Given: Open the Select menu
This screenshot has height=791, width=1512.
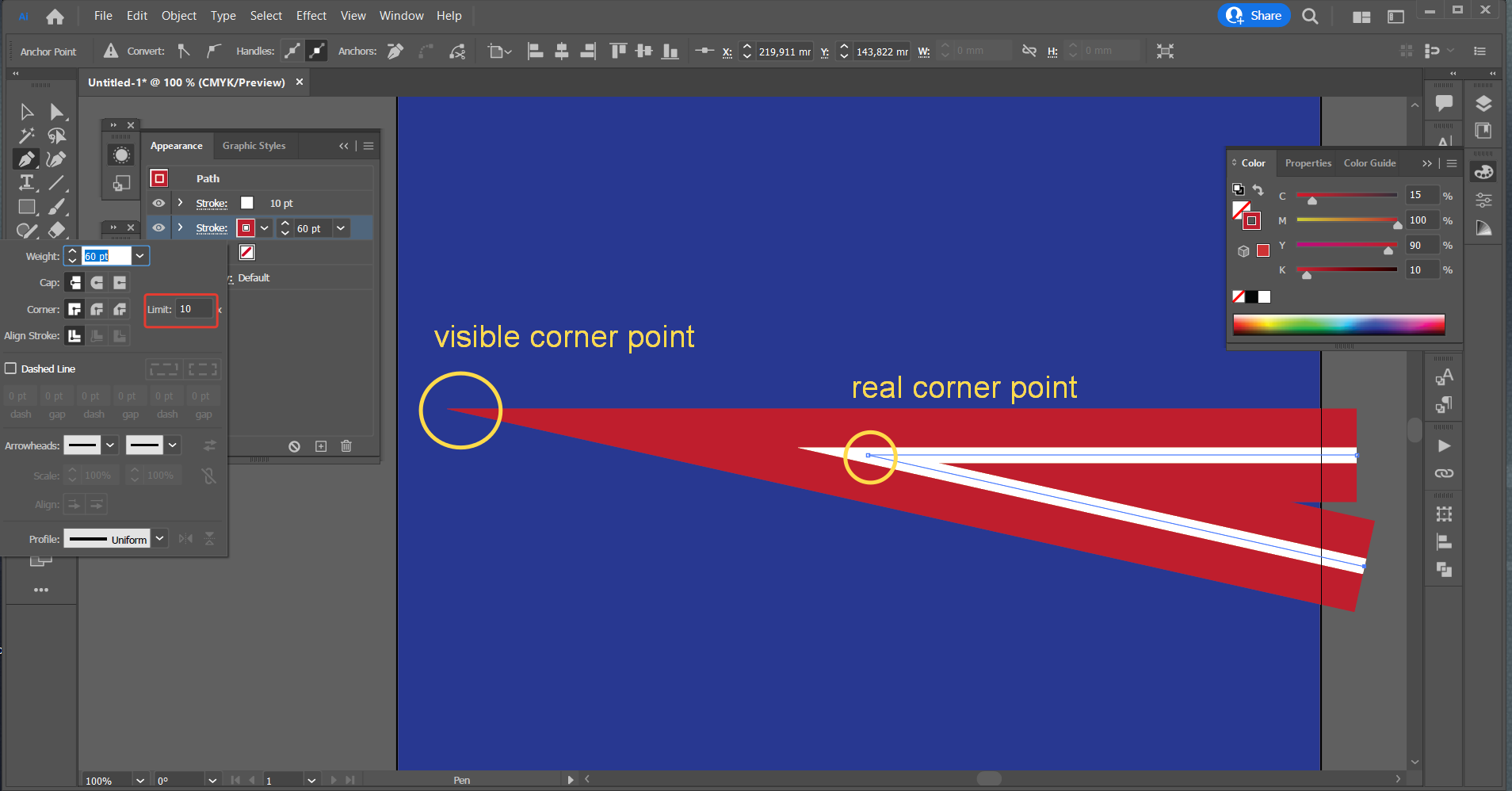Looking at the screenshot, I should click(265, 15).
